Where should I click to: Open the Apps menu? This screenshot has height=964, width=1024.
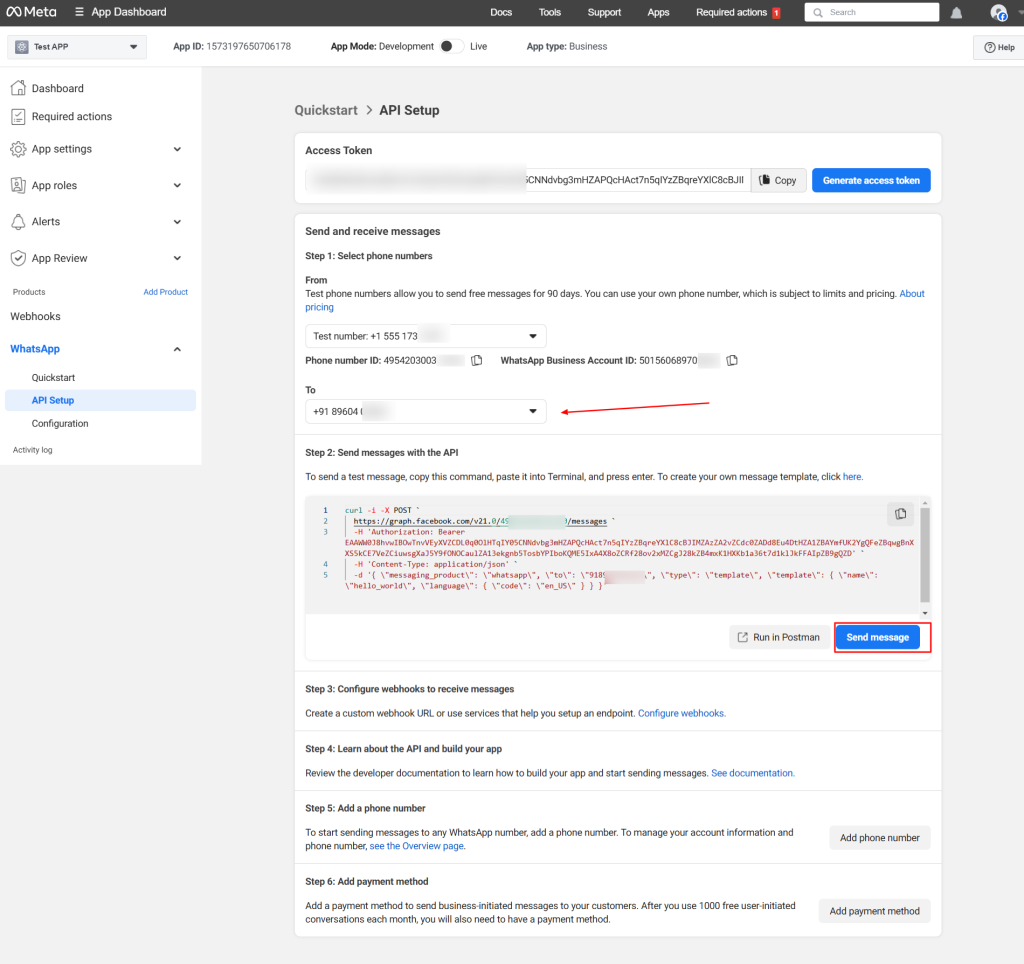[x=658, y=12]
